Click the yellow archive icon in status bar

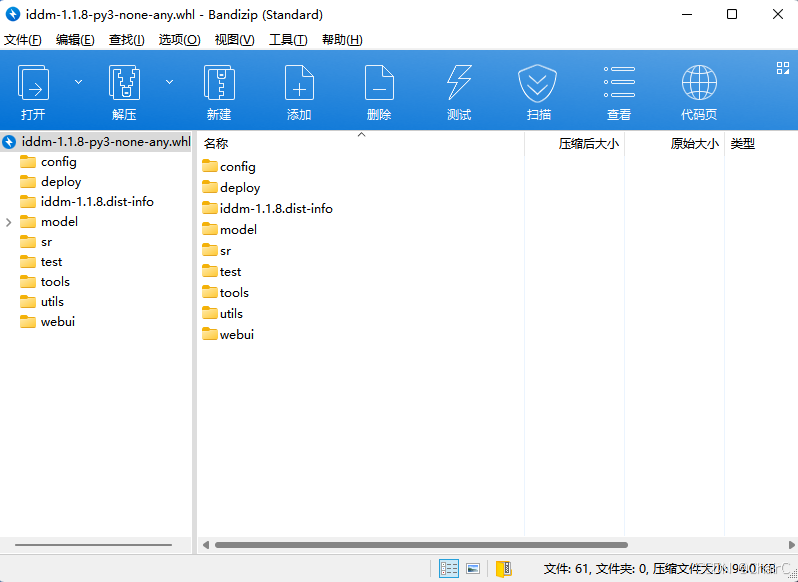[504, 568]
